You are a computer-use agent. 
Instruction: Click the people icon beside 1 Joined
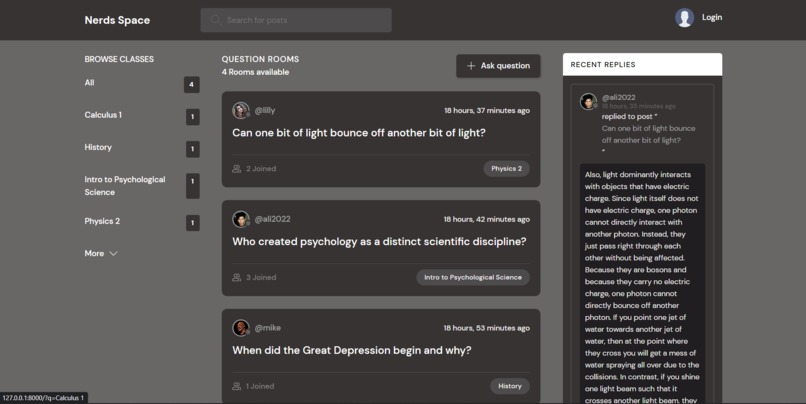(x=236, y=386)
